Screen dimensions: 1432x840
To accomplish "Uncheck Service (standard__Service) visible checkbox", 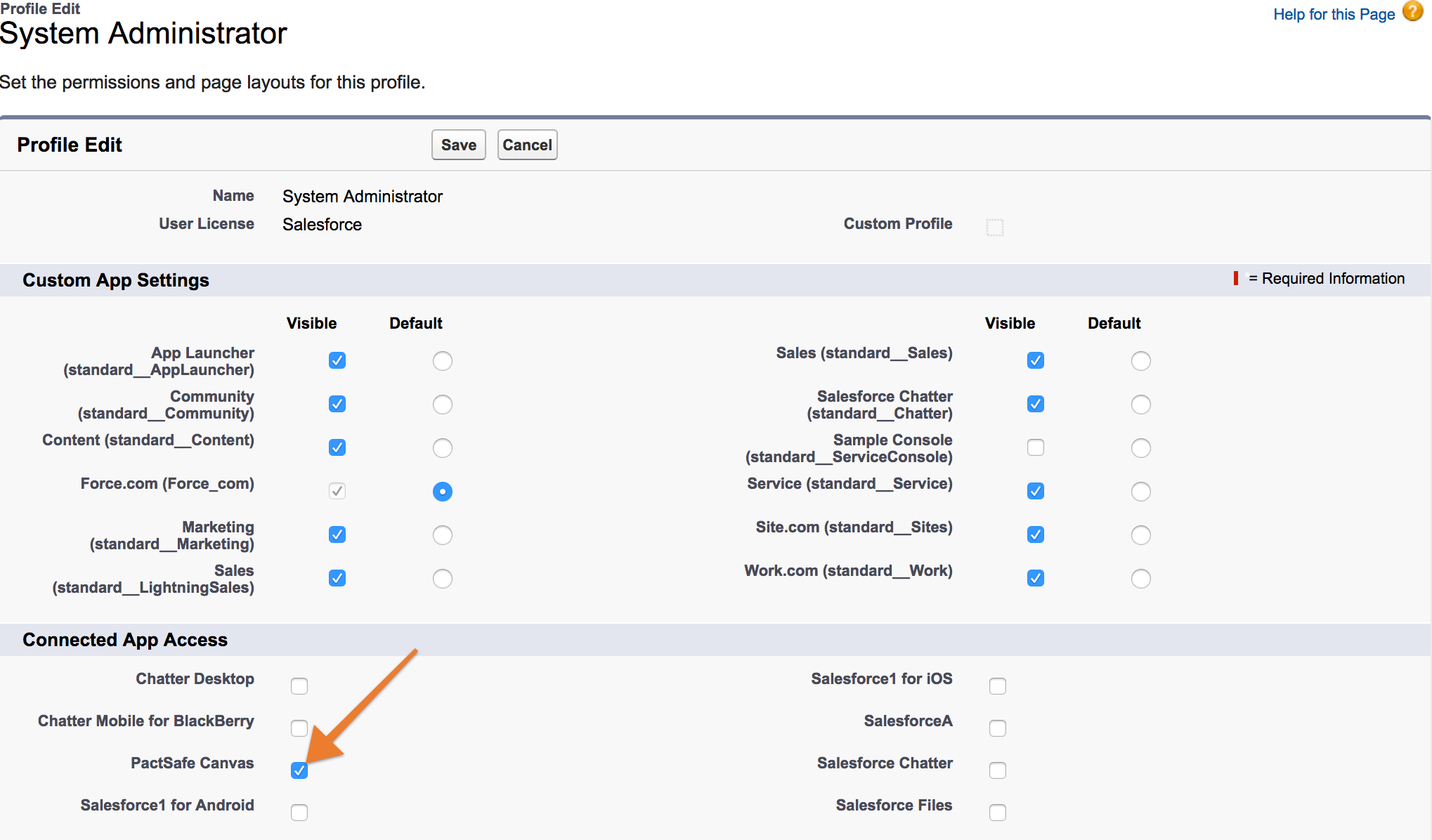I will [x=1036, y=491].
